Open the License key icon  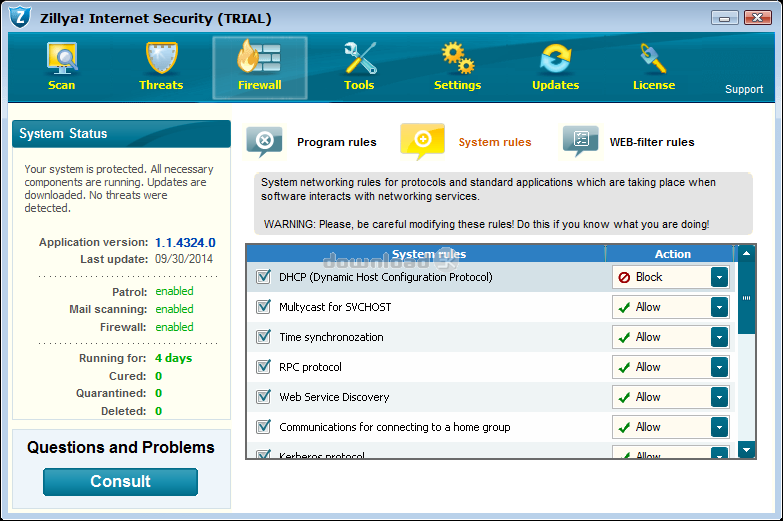click(x=653, y=58)
